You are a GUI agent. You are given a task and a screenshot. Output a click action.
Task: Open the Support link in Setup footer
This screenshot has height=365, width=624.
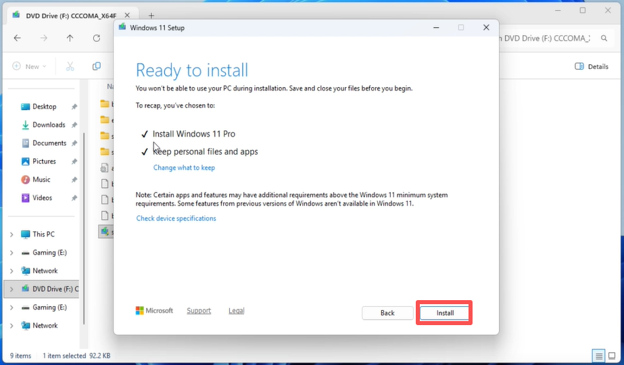tap(199, 310)
